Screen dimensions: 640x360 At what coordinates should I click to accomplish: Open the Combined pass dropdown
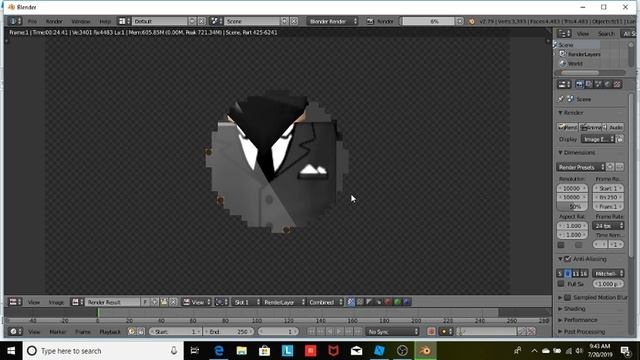click(325, 302)
